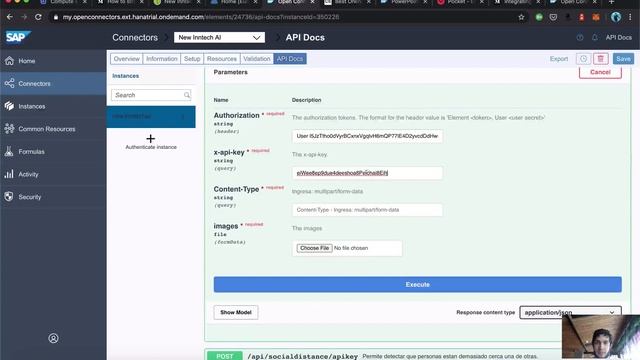Viewport: 640px width, 360px height.
Task: Open the notifications bell icon
Action: coord(595,38)
